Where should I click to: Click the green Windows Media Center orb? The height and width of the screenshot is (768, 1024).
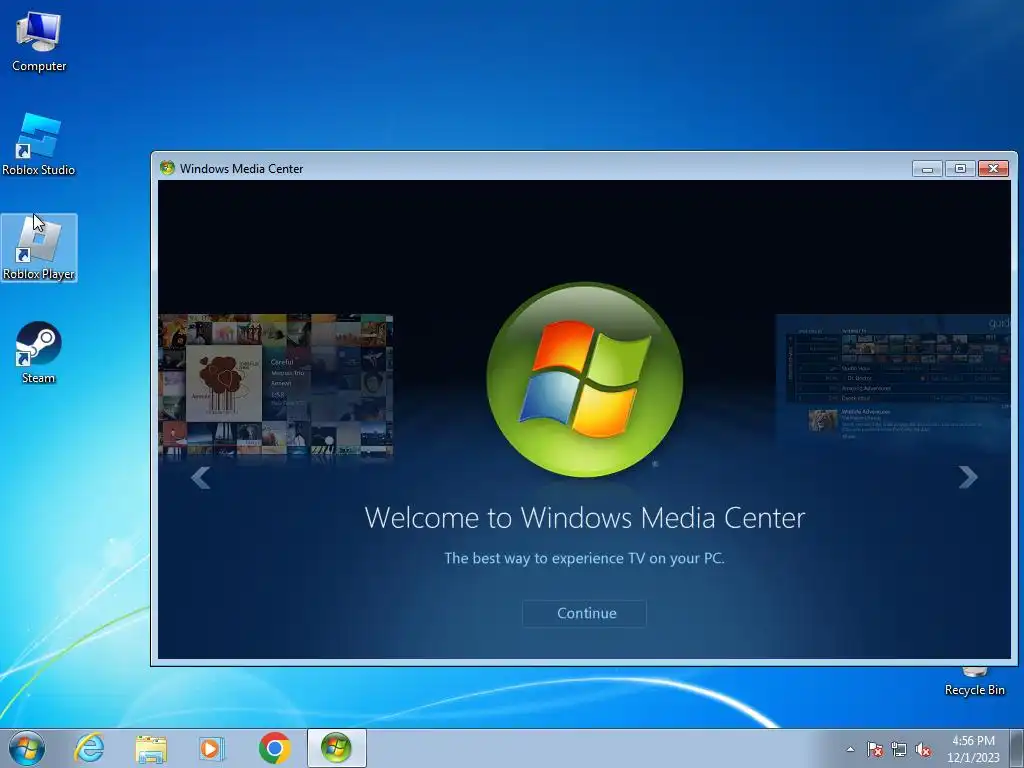584,379
